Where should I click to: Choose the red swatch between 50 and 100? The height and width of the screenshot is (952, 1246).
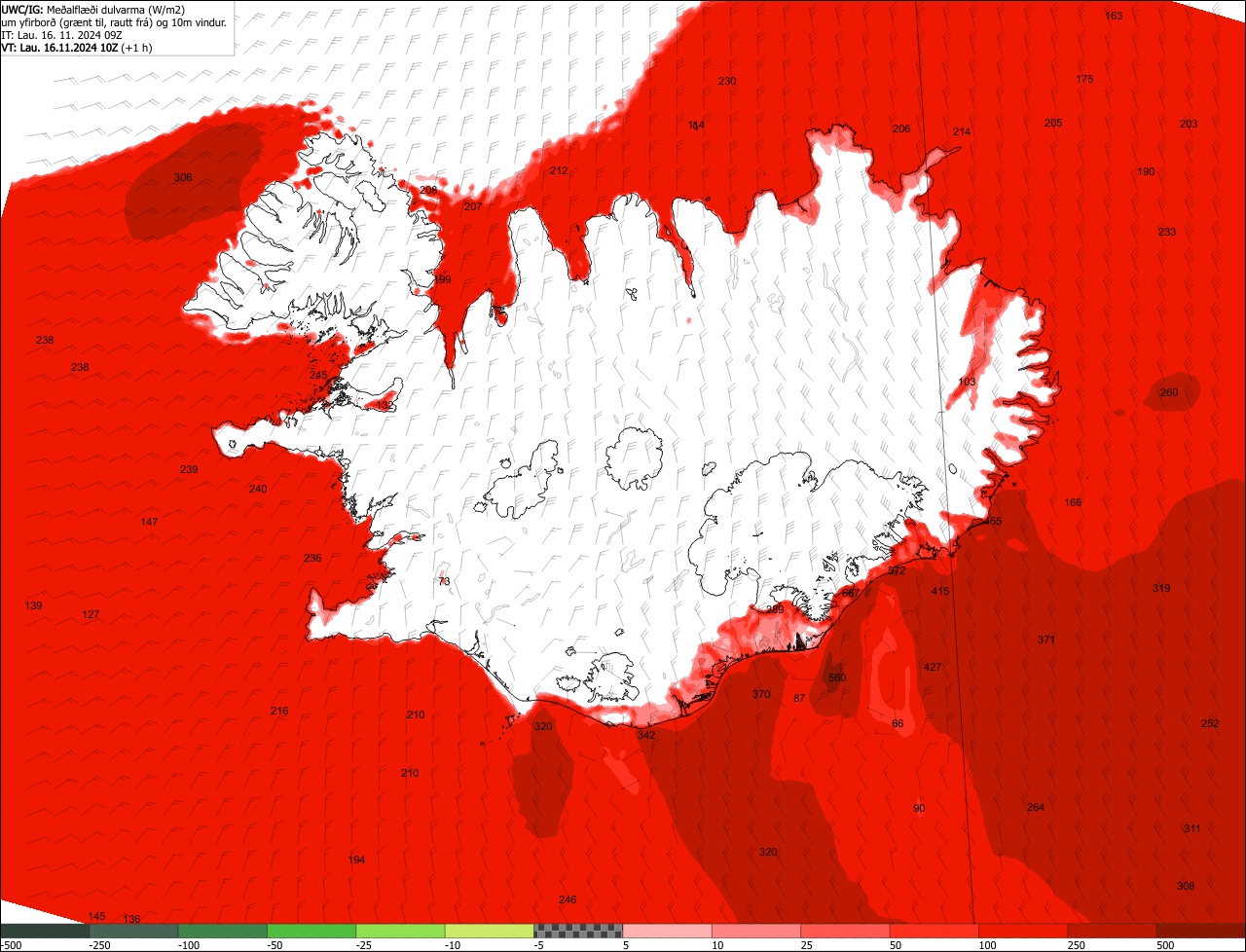[934, 931]
